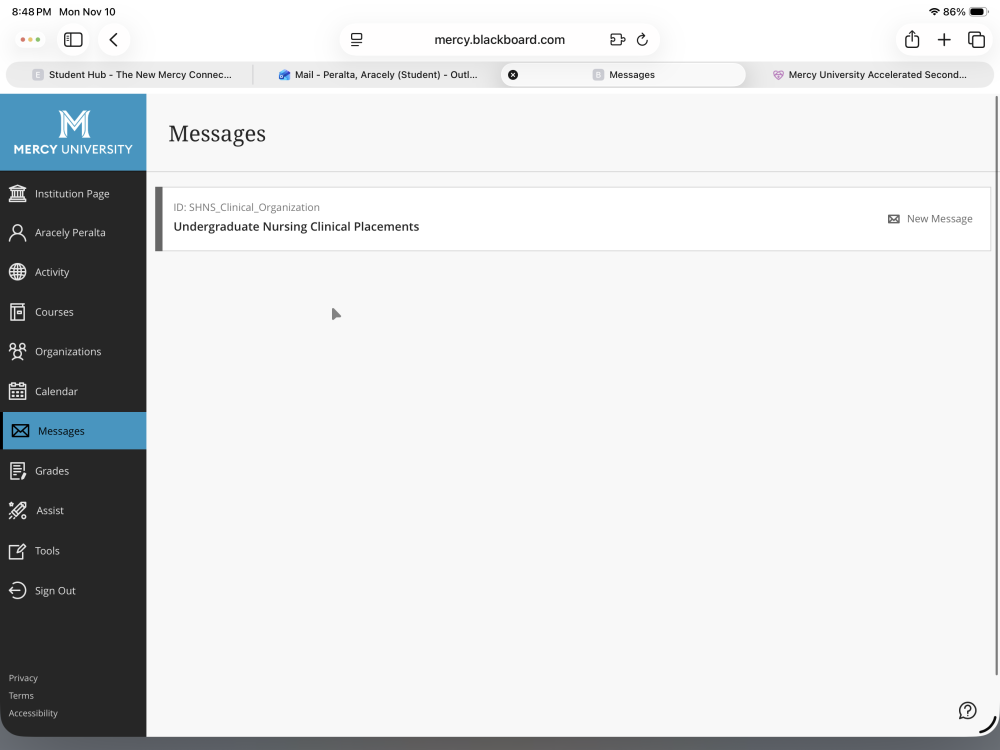Open the Tools sidebar item

tap(47, 551)
